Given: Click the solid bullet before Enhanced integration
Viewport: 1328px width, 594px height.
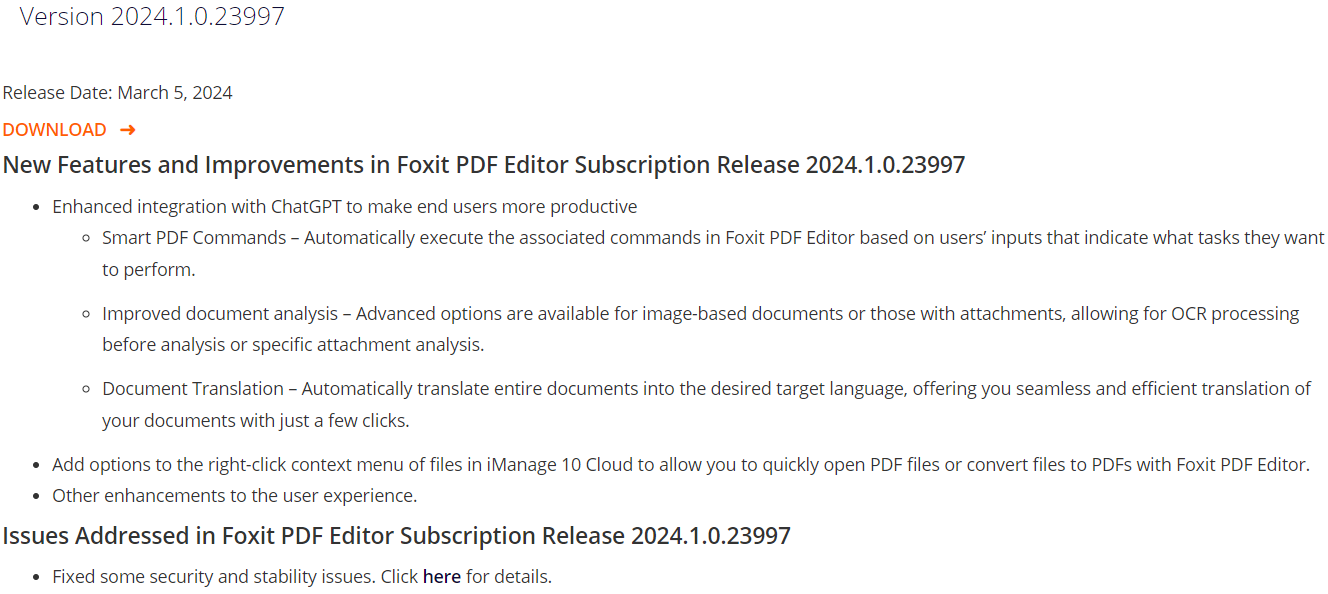Looking at the screenshot, I should click(x=37, y=208).
